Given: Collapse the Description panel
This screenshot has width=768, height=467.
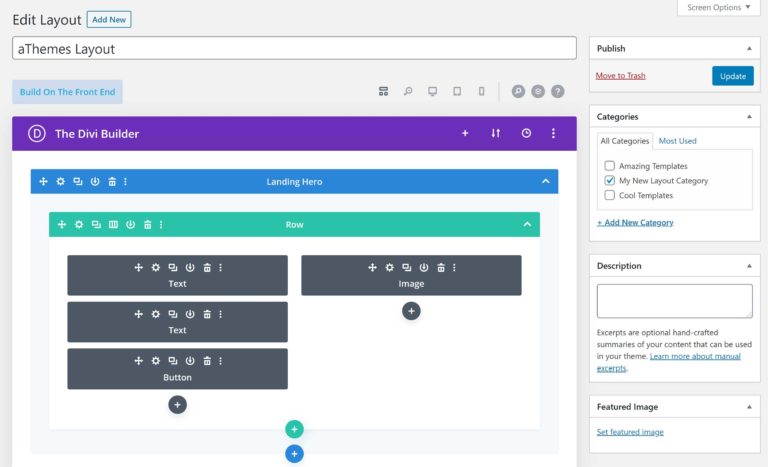Looking at the screenshot, I should tap(749, 266).
